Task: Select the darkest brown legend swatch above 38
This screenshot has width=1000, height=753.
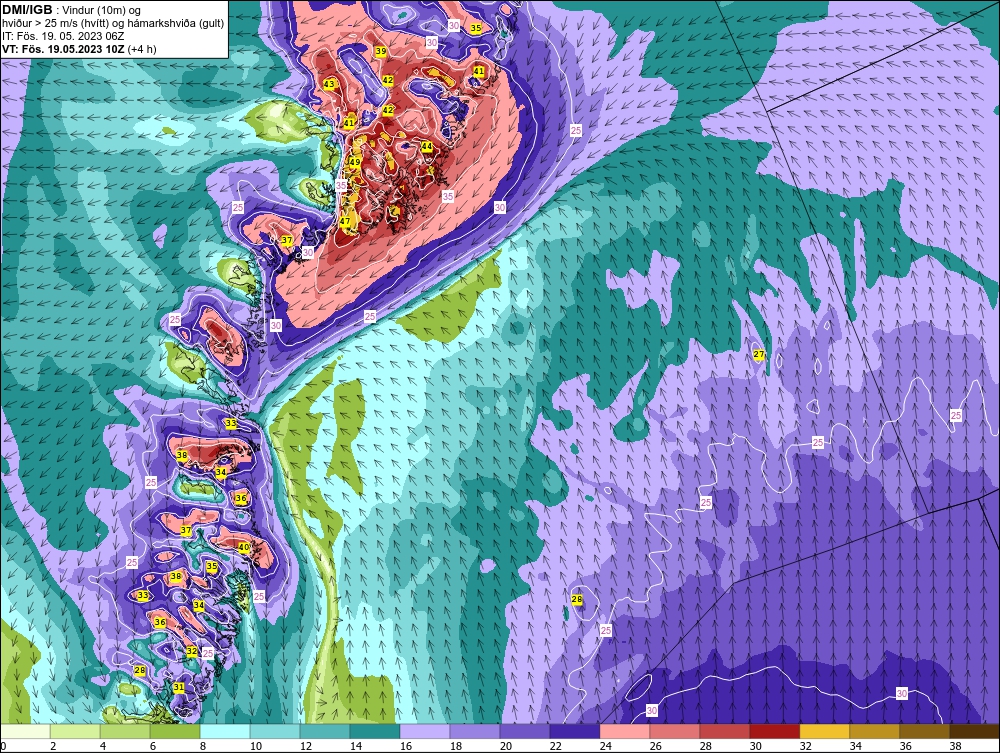Action: coord(974,731)
